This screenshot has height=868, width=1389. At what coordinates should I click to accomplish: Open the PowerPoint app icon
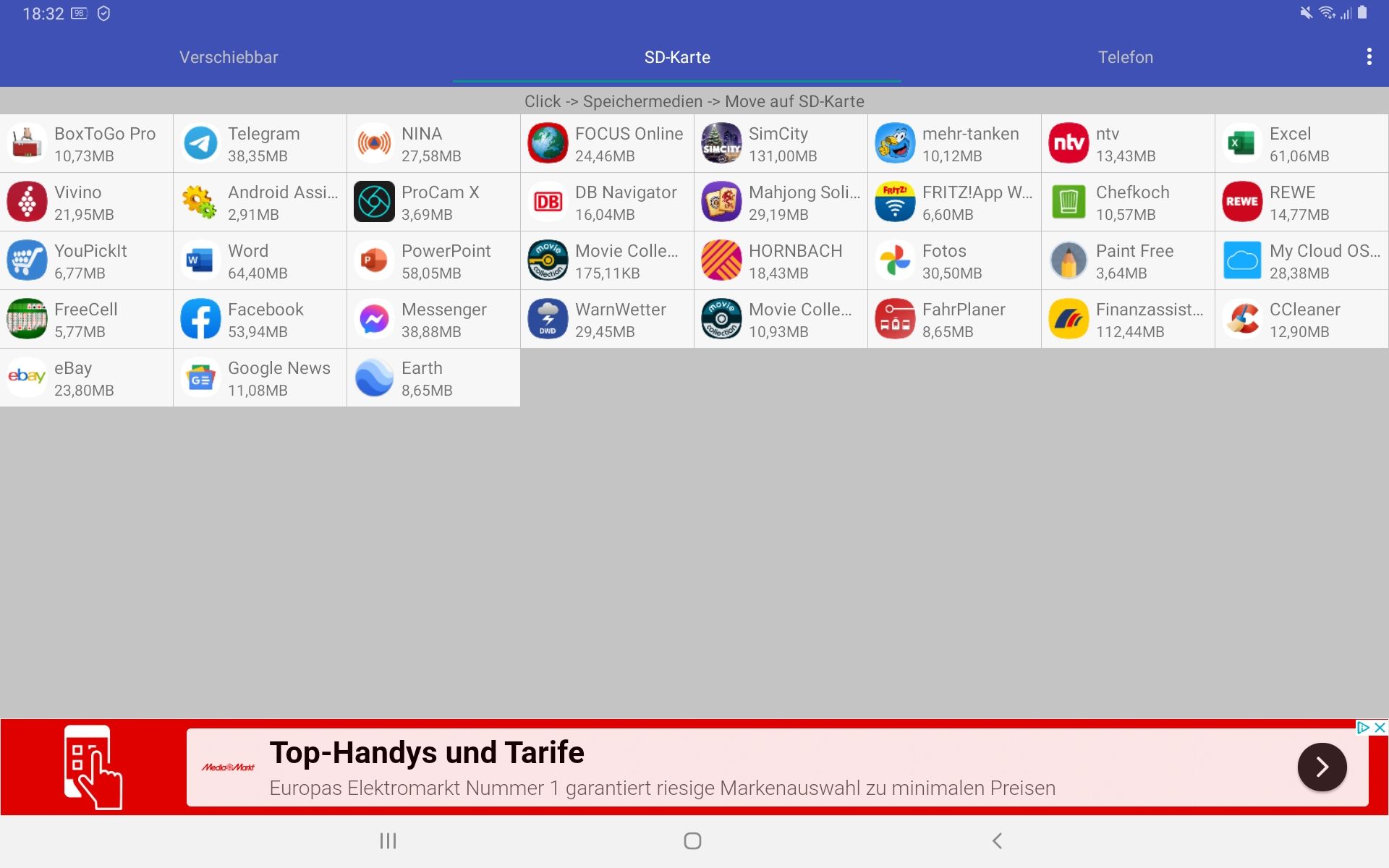click(374, 260)
